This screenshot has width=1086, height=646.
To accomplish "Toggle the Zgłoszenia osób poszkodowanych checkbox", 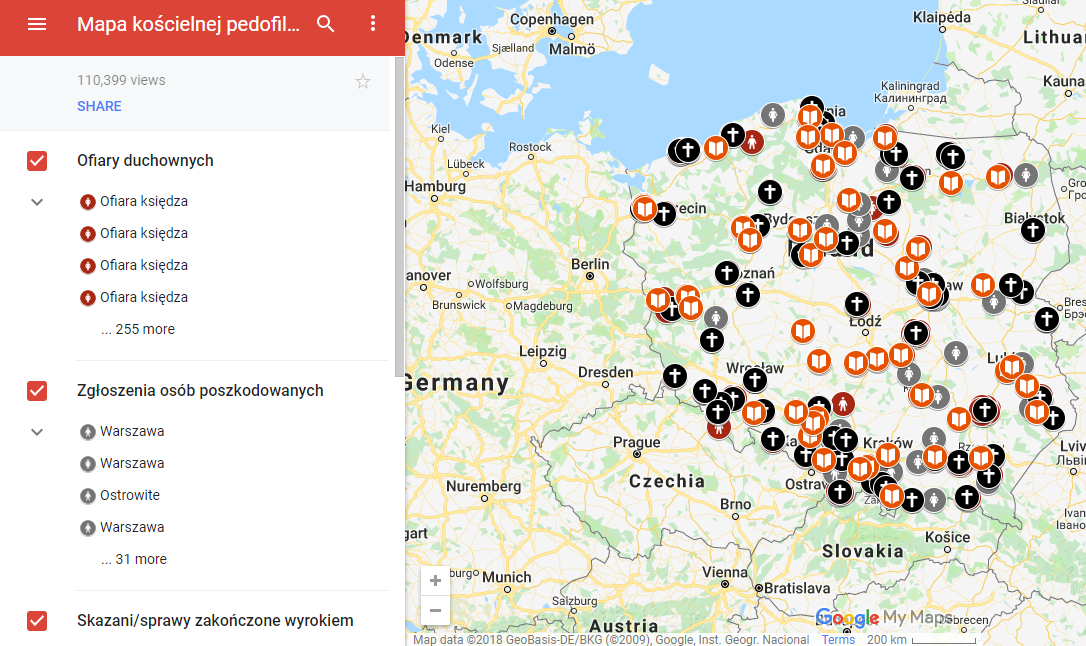I will (x=37, y=391).
